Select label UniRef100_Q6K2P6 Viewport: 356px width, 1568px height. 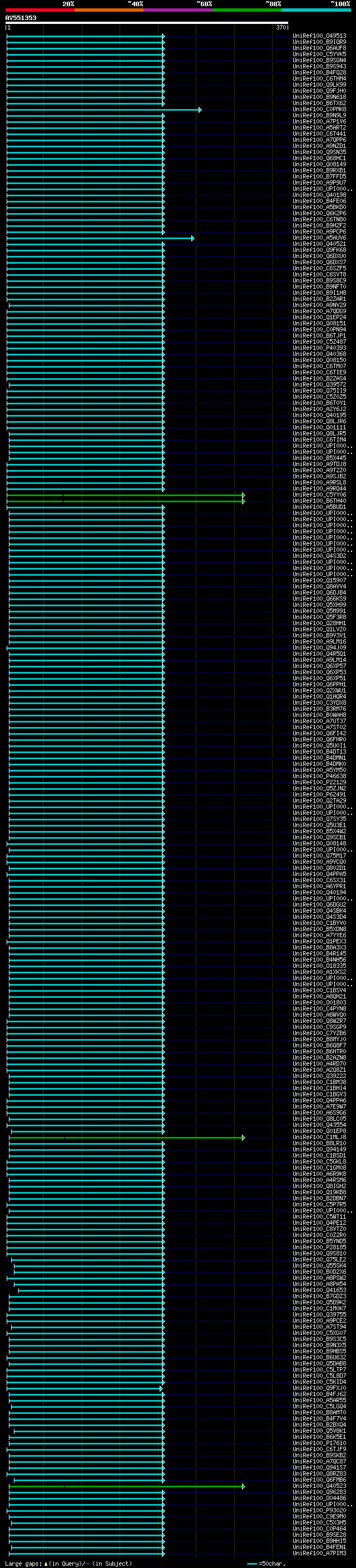[319, 214]
